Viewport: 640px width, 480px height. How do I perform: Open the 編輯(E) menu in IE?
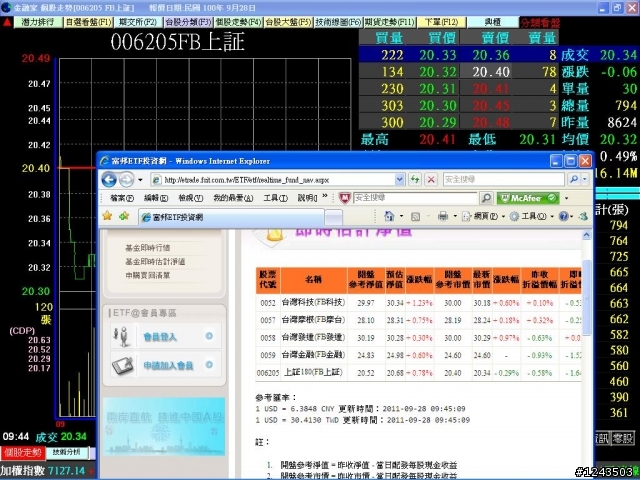click(156, 198)
